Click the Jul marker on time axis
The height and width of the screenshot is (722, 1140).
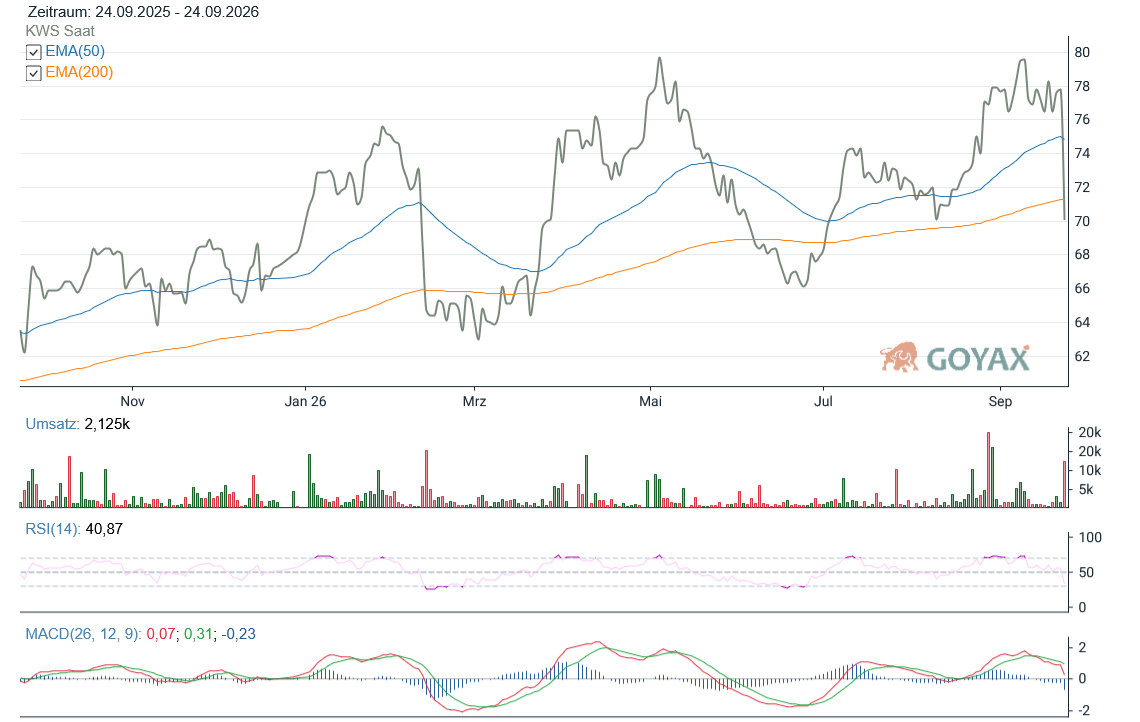[823, 401]
